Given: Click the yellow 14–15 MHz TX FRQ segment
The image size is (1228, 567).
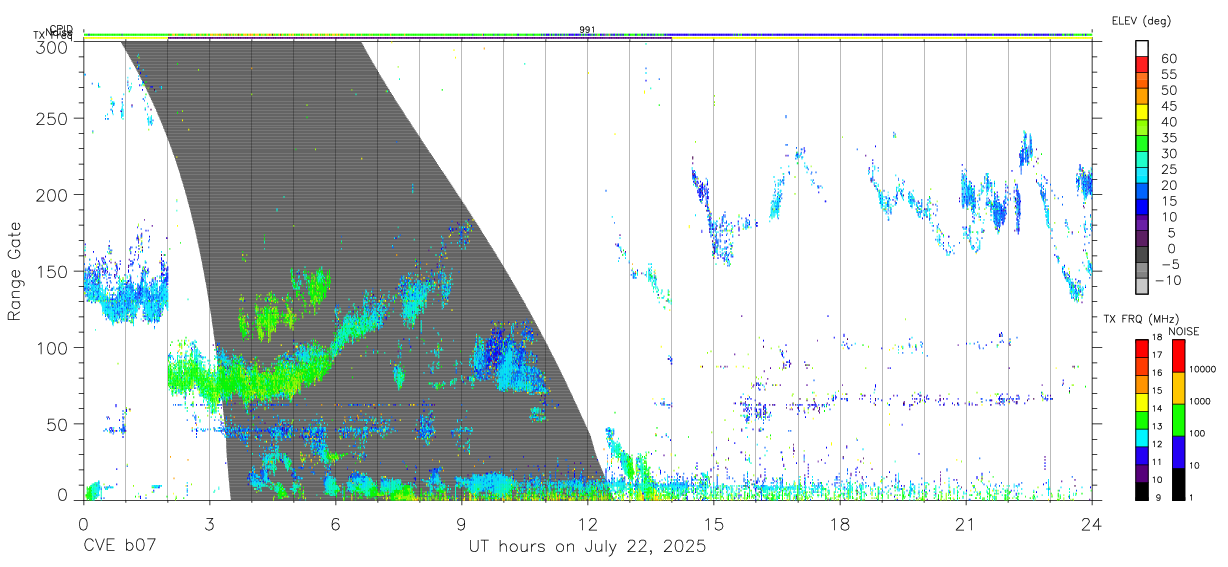Looking at the screenshot, I should (1142, 400).
